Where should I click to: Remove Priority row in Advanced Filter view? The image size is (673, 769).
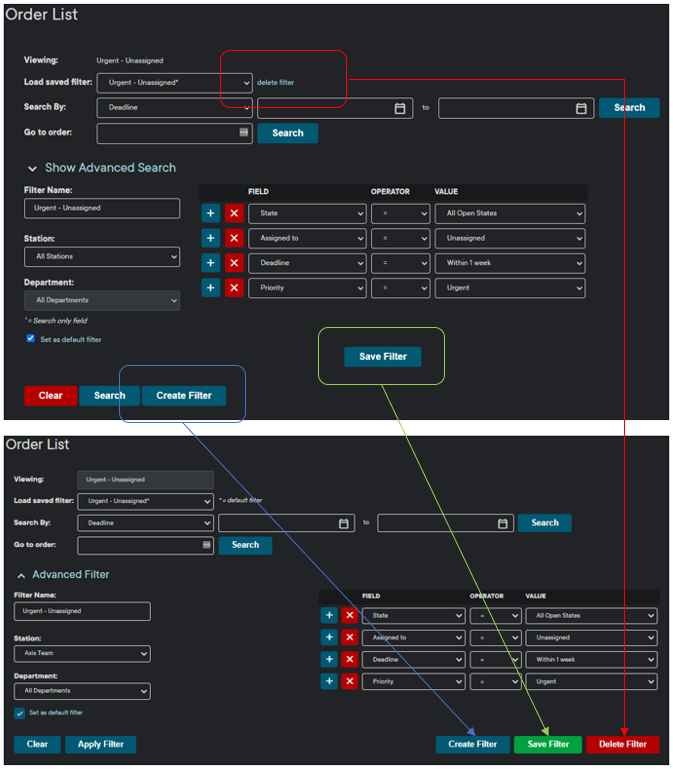click(350, 681)
